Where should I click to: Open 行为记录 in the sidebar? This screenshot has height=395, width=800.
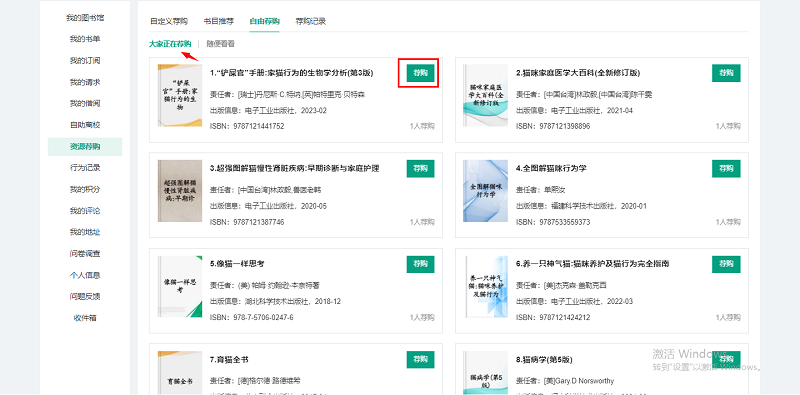pyautogui.click(x=85, y=168)
